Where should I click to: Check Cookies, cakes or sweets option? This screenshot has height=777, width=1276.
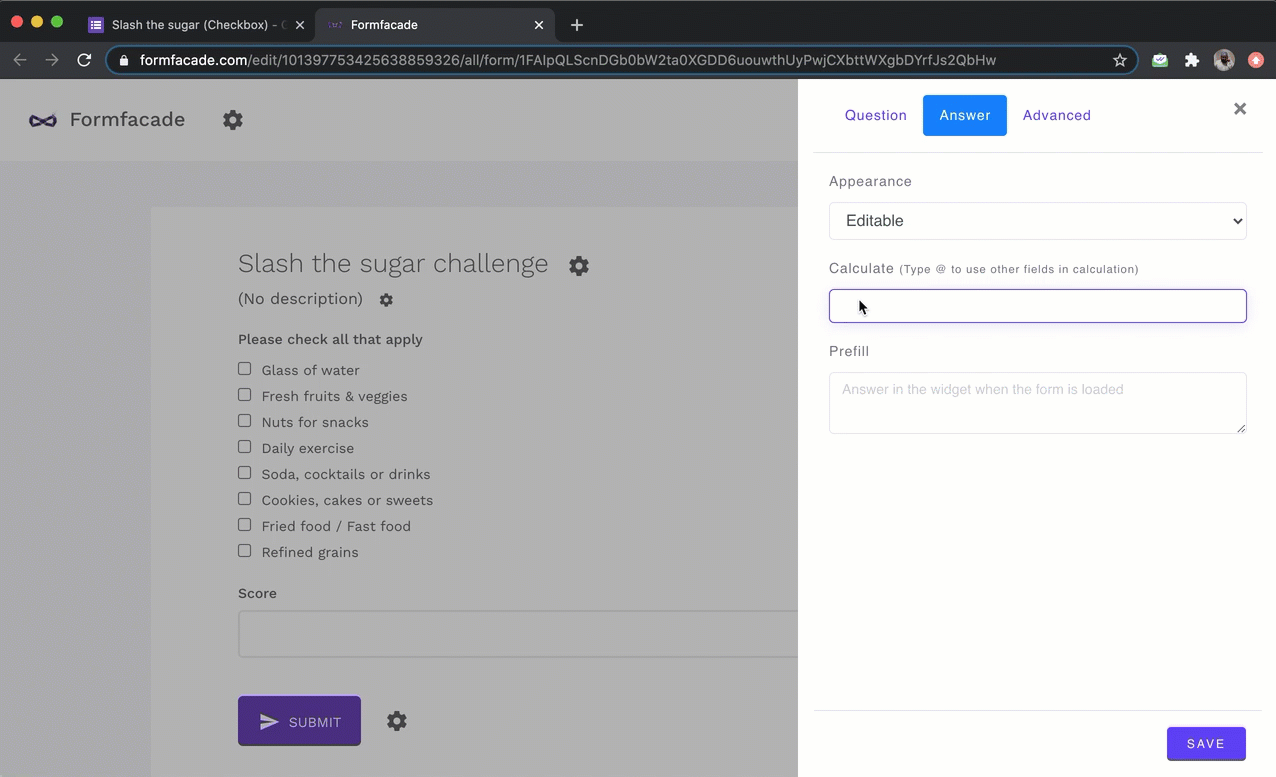coord(244,499)
